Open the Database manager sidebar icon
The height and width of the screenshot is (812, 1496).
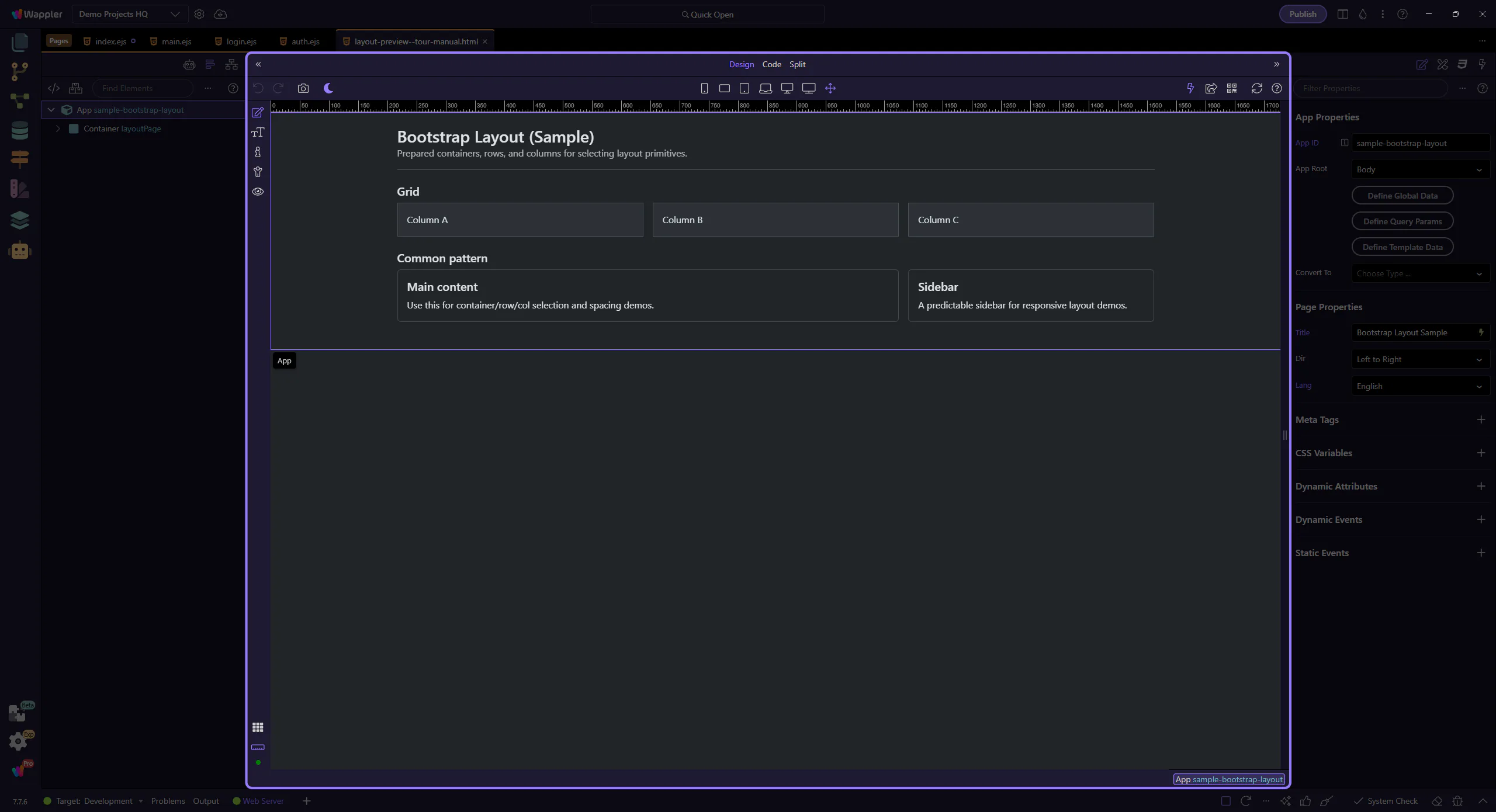[19, 130]
